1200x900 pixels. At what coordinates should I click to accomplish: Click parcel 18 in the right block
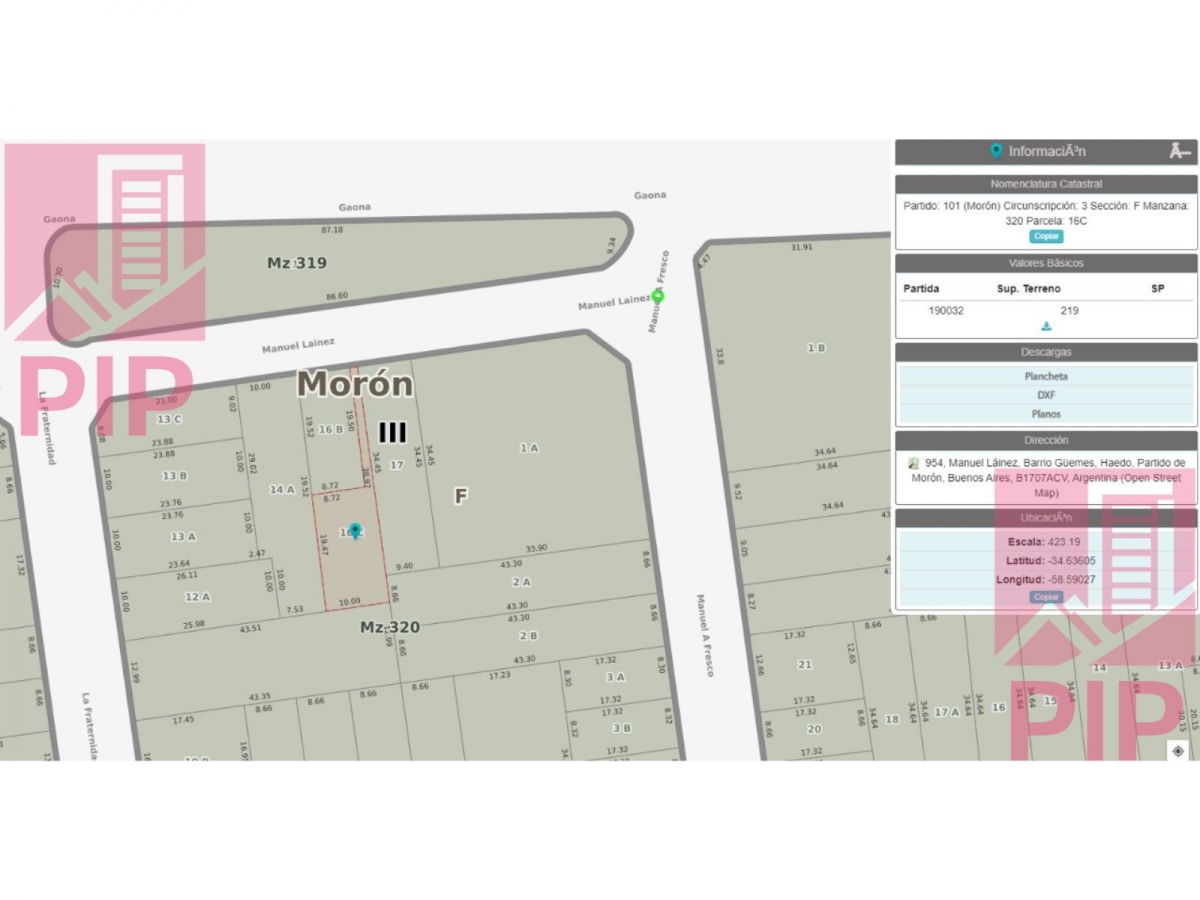click(x=892, y=719)
